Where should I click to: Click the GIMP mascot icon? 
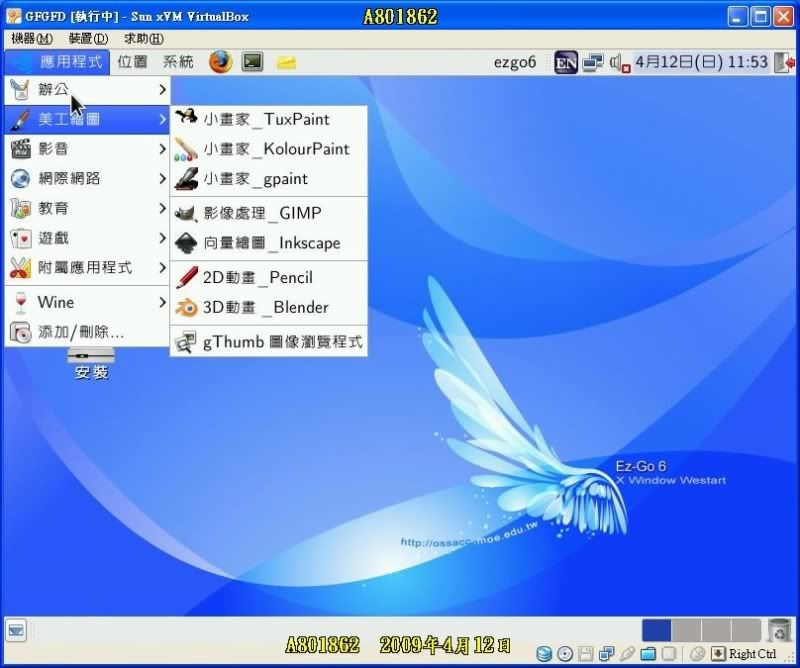[x=186, y=213]
